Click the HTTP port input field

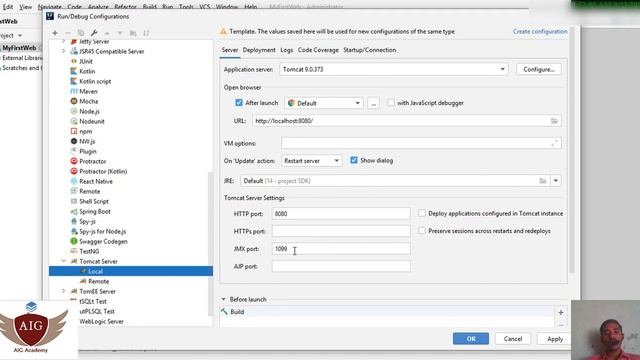click(341, 213)
